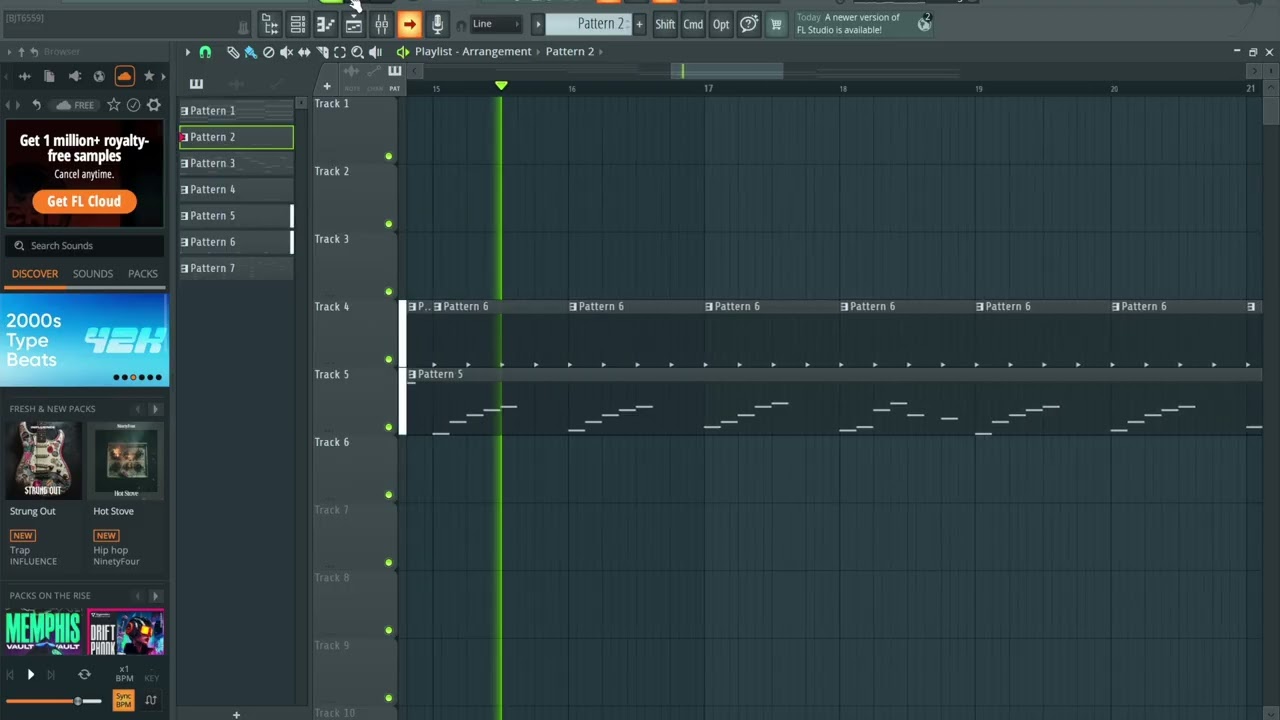The width and height of the screenshot is (1280, 720).
Task: Cycle browser tabs right arrow
Action: (164, 76)
